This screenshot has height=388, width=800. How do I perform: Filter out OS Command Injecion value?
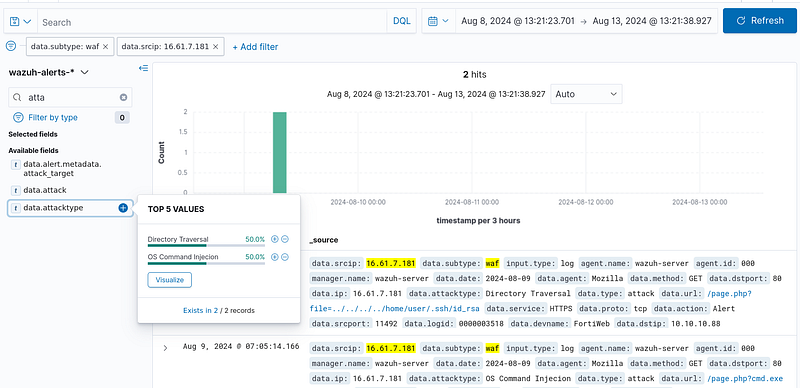click(285, 257)
